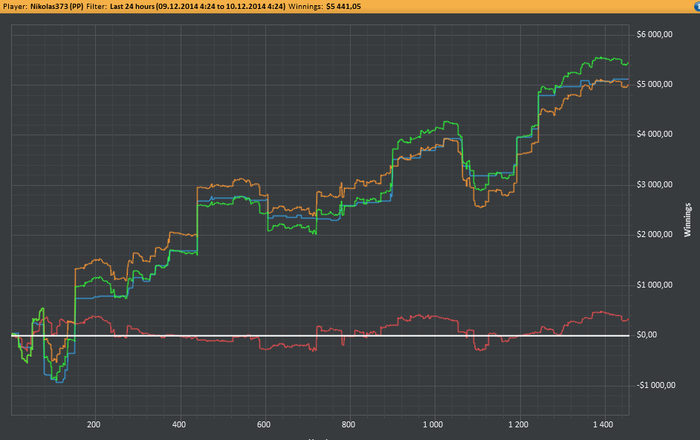
Task: Click the 200 x-axis label
Action: (94, 425)
